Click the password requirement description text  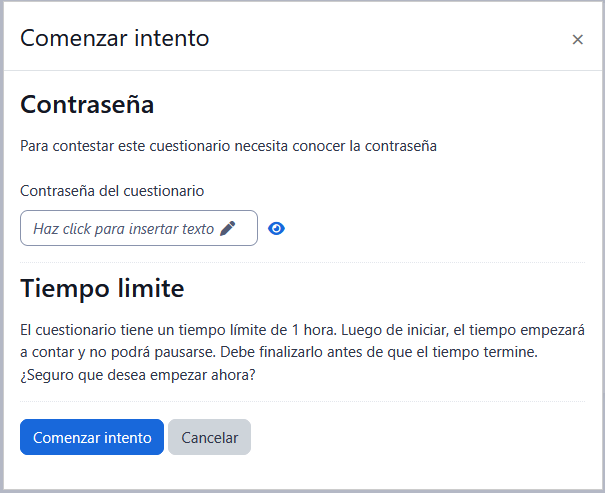click(229, 146)
